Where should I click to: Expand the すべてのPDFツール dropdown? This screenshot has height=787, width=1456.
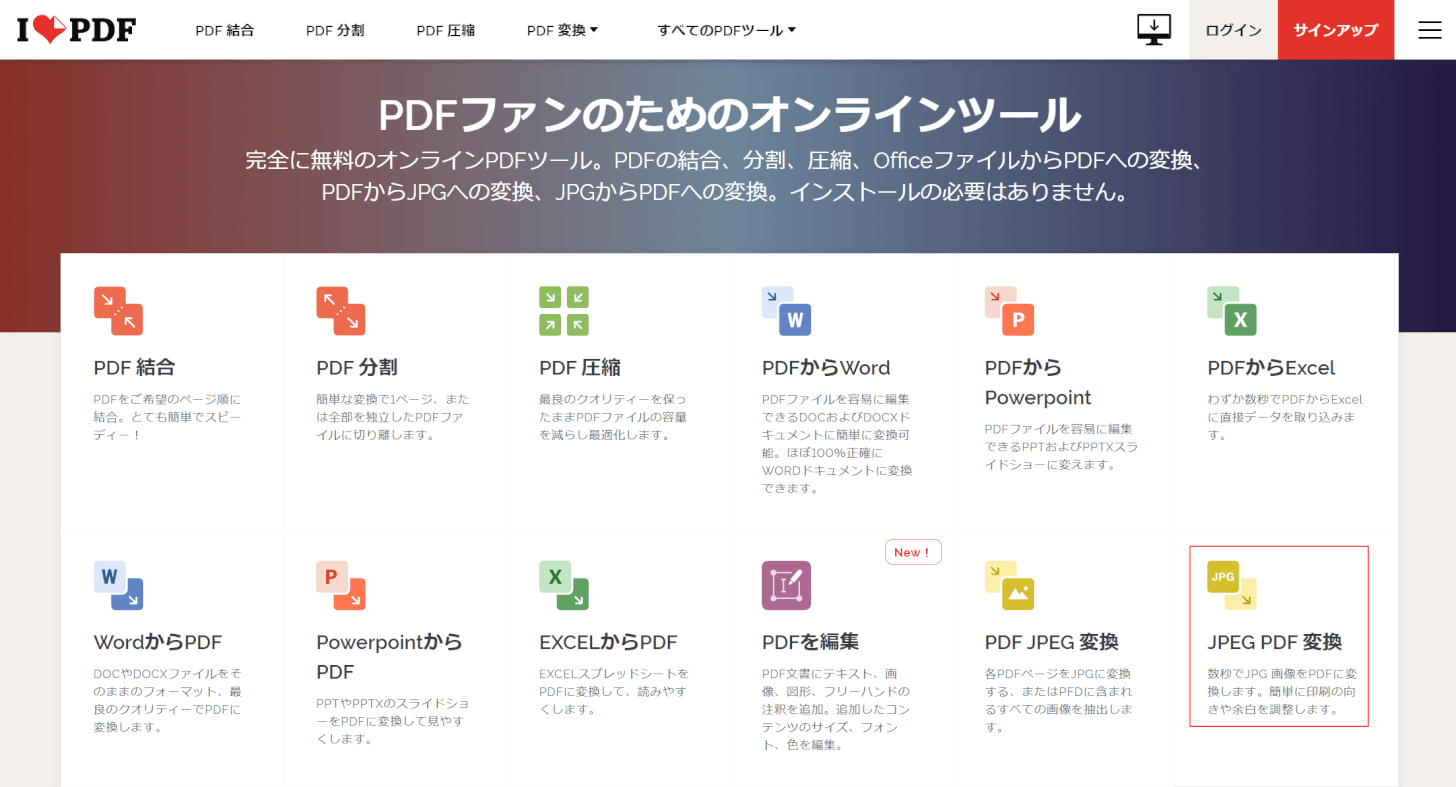(x=727, y=30)
